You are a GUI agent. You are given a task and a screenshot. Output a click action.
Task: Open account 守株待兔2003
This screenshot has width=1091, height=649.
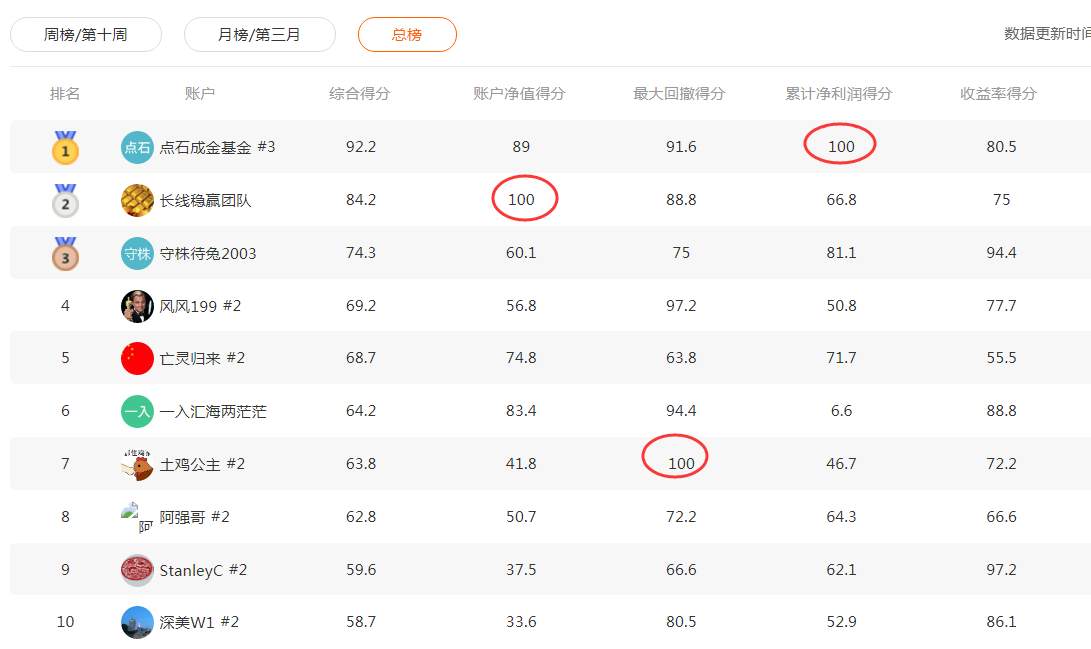[x=208, y=253]
